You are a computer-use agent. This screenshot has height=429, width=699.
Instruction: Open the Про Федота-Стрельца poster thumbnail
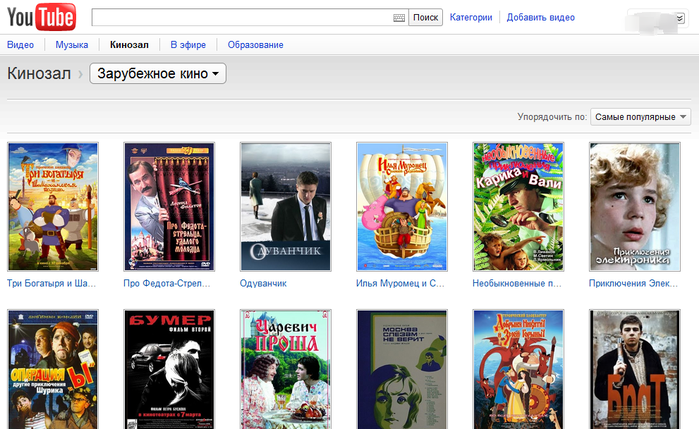(x=169, y=206)
